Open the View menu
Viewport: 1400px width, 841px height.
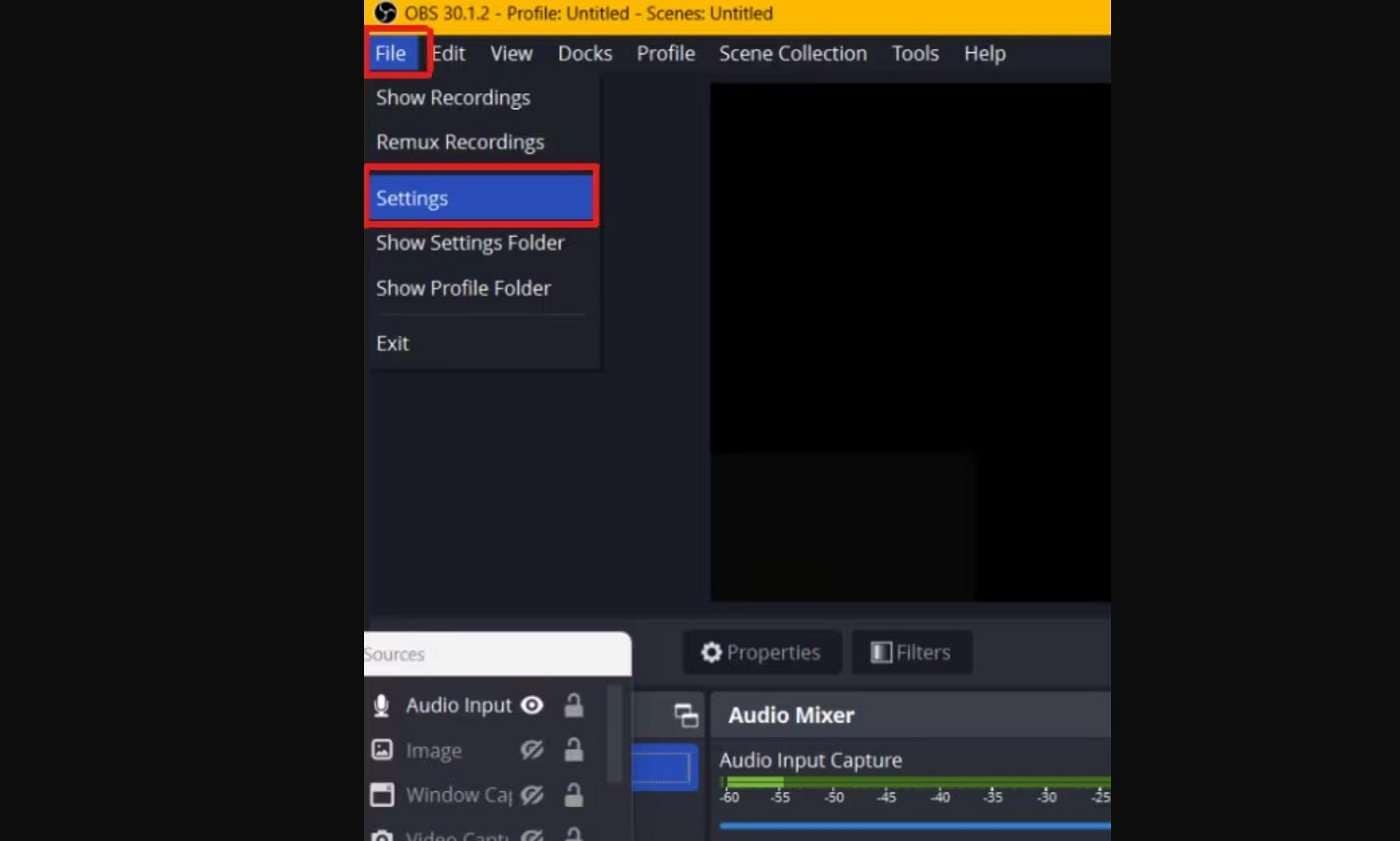511,54
